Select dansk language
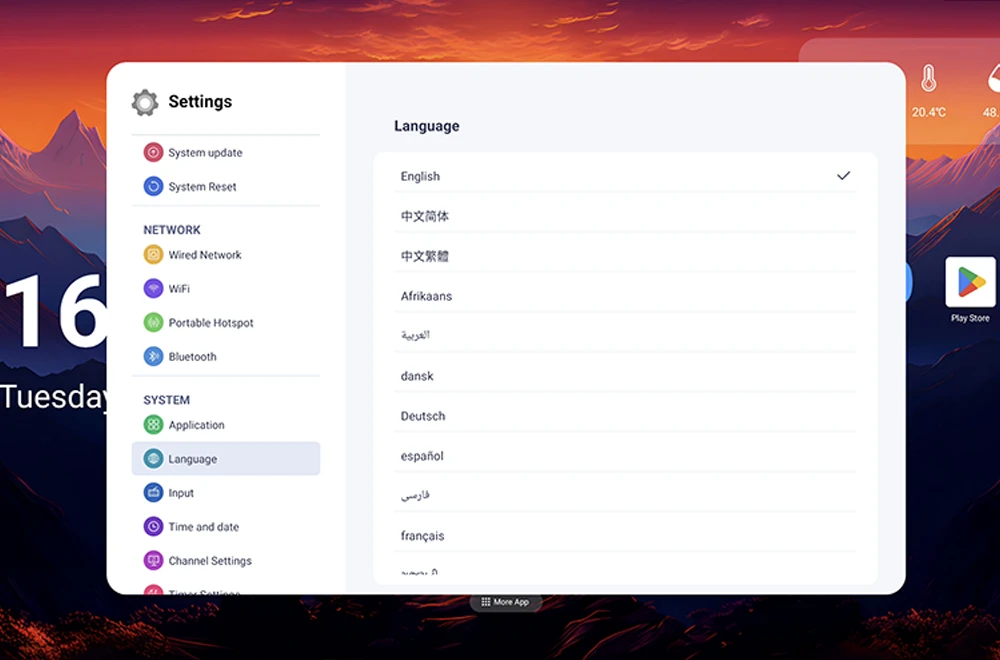The width and height of the screenshot is (1000, 660). point(625,376)
